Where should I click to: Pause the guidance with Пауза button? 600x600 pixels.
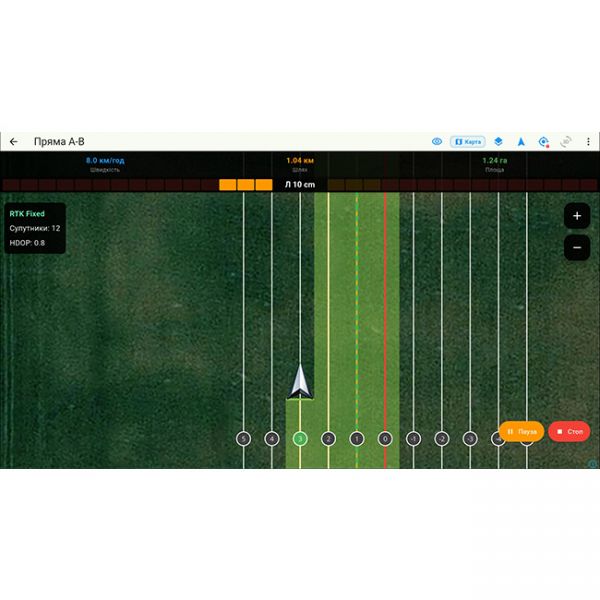[x=521, y=431]
